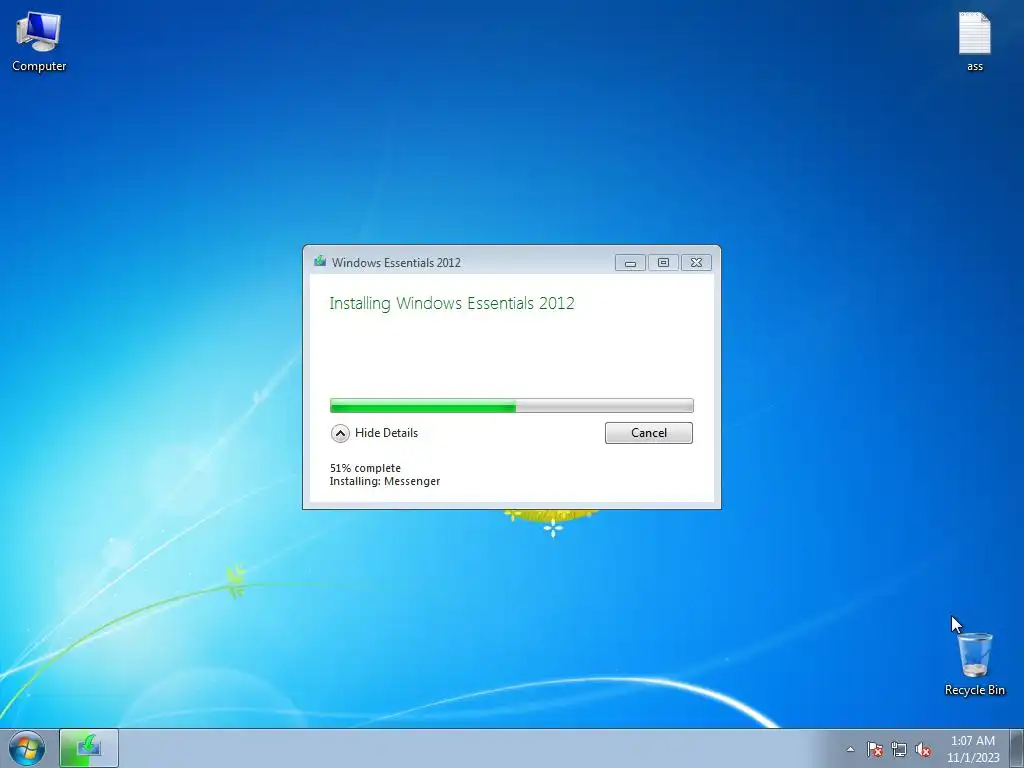Show hidden system tray icons arrow
Screen dimensions: 1024x768
click(850, 749)
